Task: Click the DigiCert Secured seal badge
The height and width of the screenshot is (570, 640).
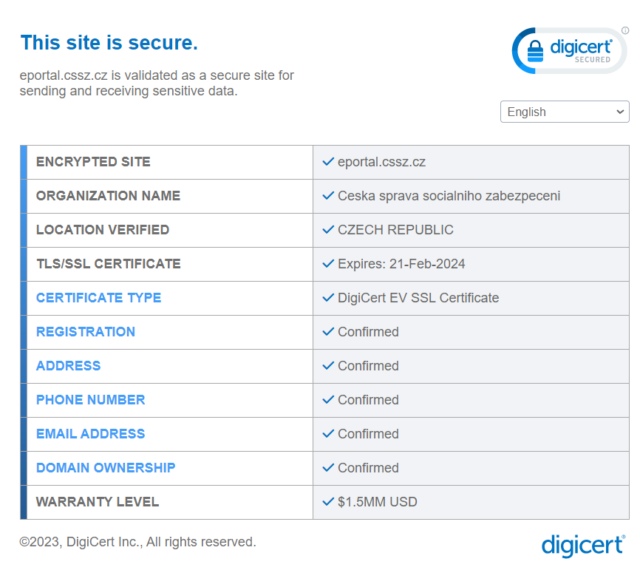Action: (x=568, y=50)
